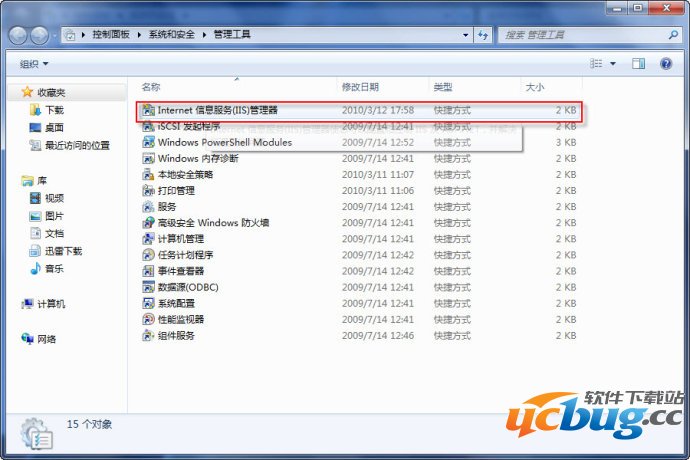This screenshot has width=690, height=460.
Task: Select the 服务 shortcut icon
Action: click(x=148, y=207)
